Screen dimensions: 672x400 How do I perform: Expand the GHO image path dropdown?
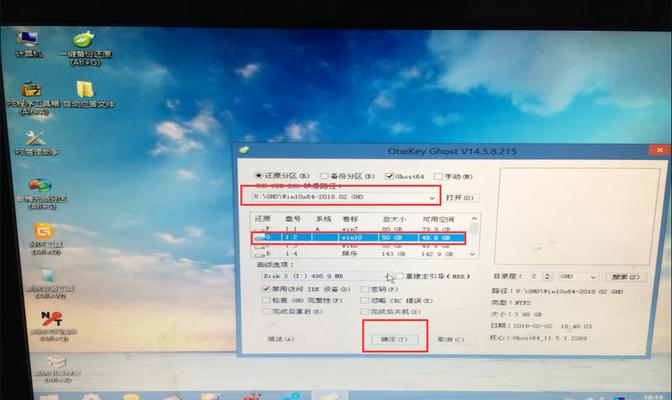pos(432,198)
